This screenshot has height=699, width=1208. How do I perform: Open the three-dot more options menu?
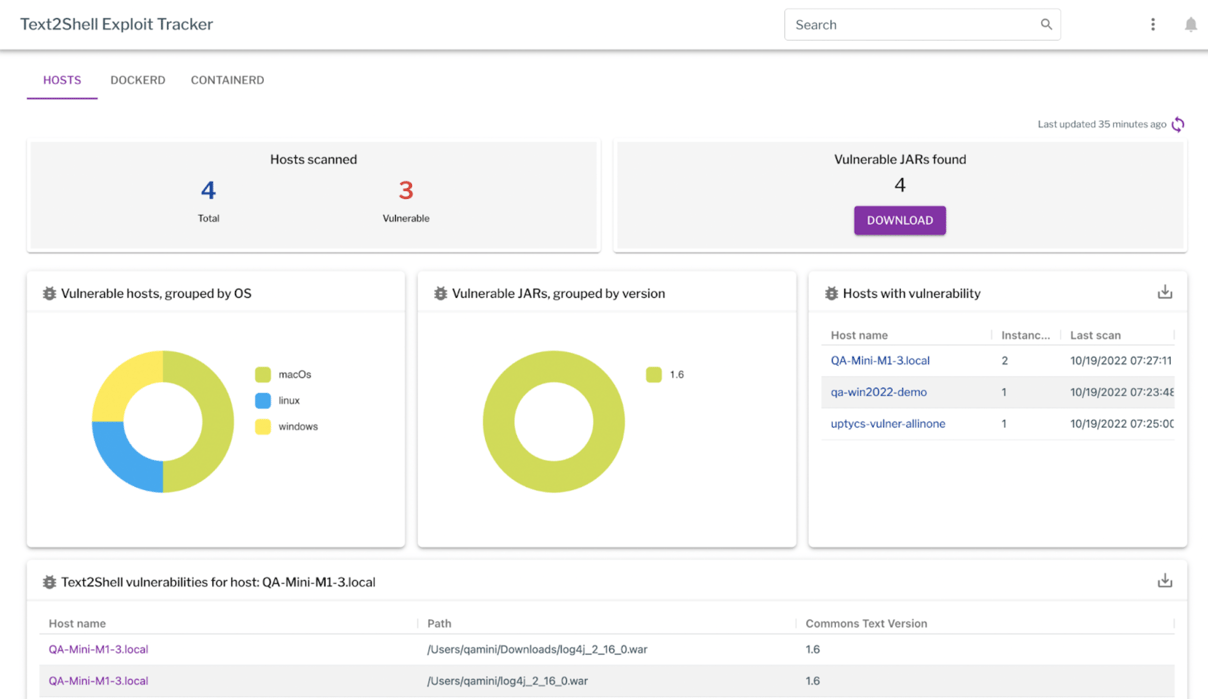(1153, 25)
